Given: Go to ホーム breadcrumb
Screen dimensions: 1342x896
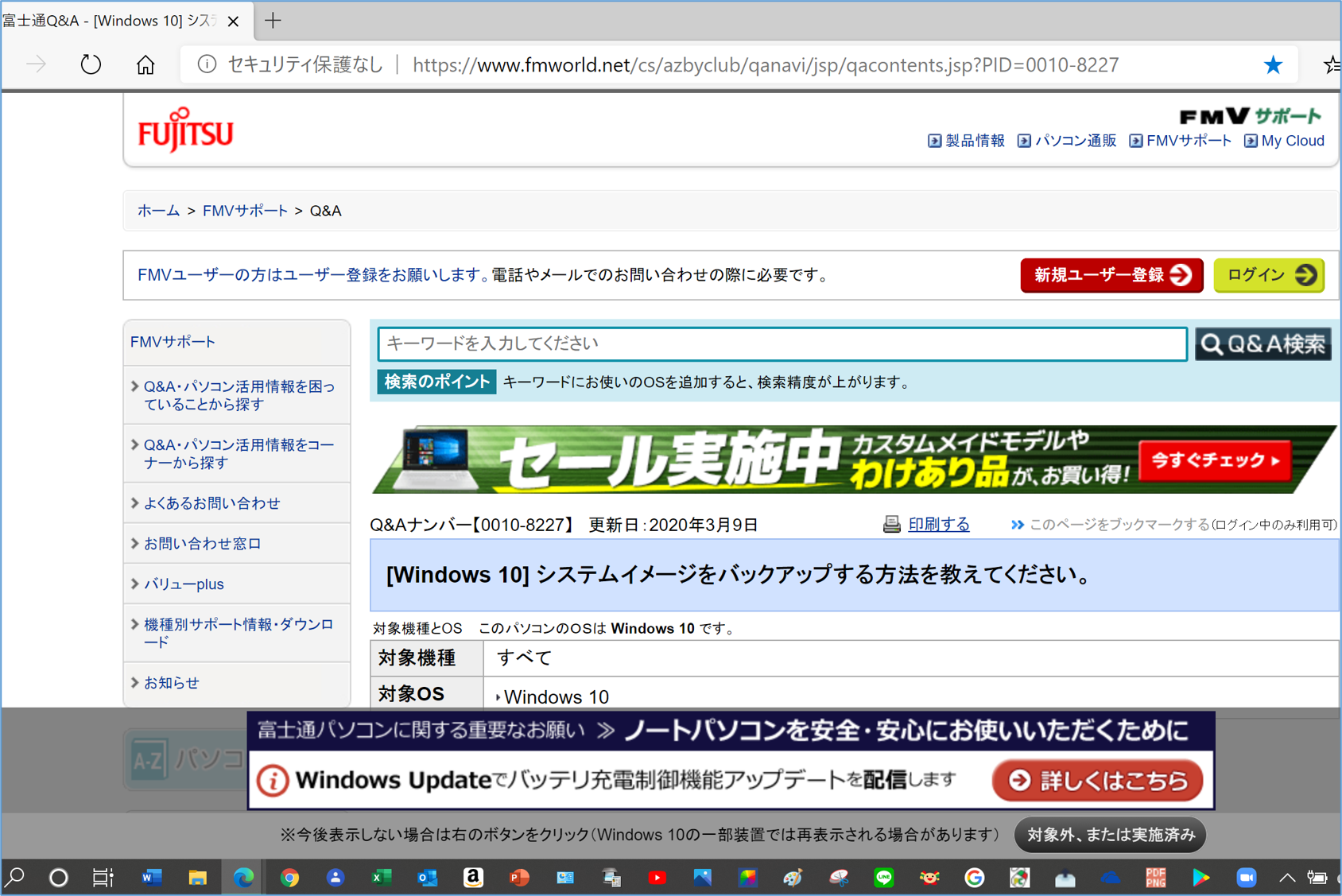Looking at the screenshot, I should click(158, 211).
